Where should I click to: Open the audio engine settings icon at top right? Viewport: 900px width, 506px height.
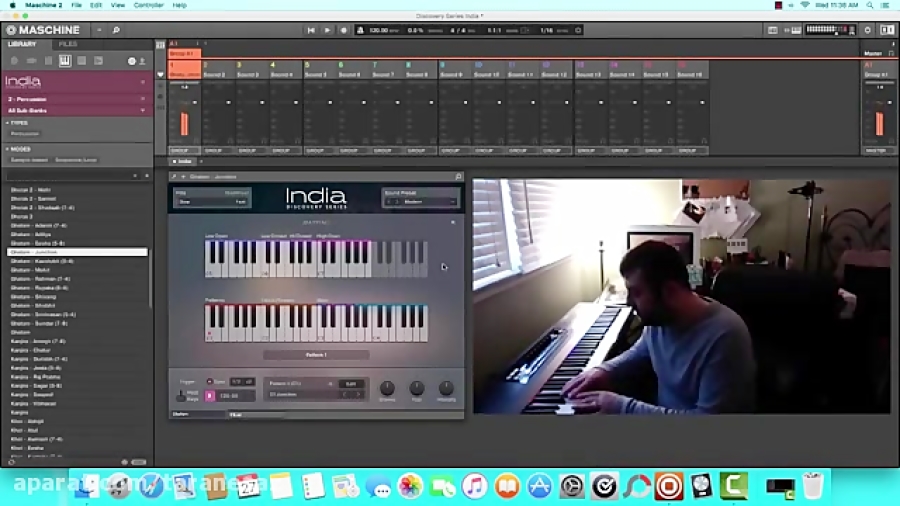[x=867, y=30]
